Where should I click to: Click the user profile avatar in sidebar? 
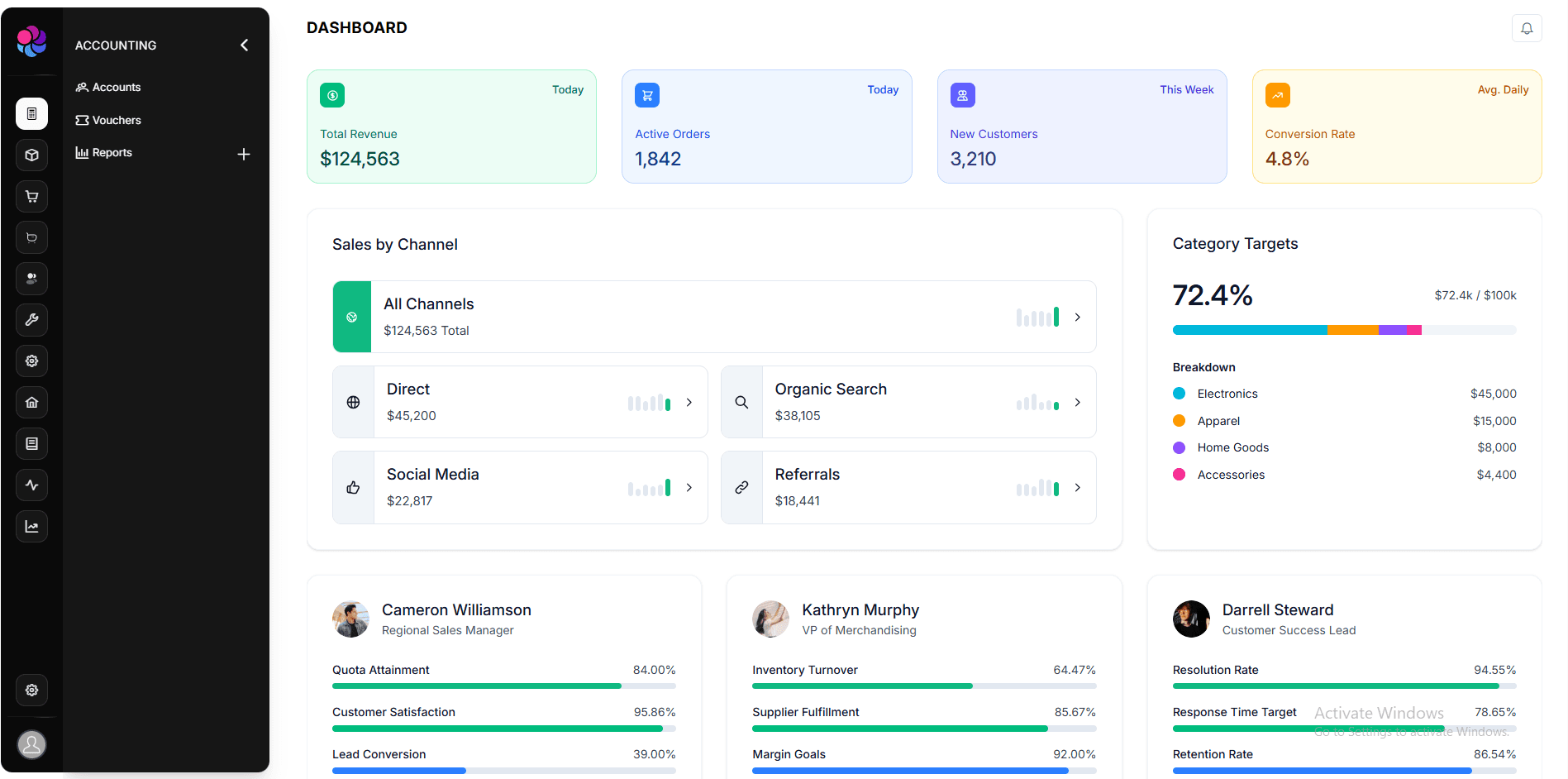click(31, 744)
